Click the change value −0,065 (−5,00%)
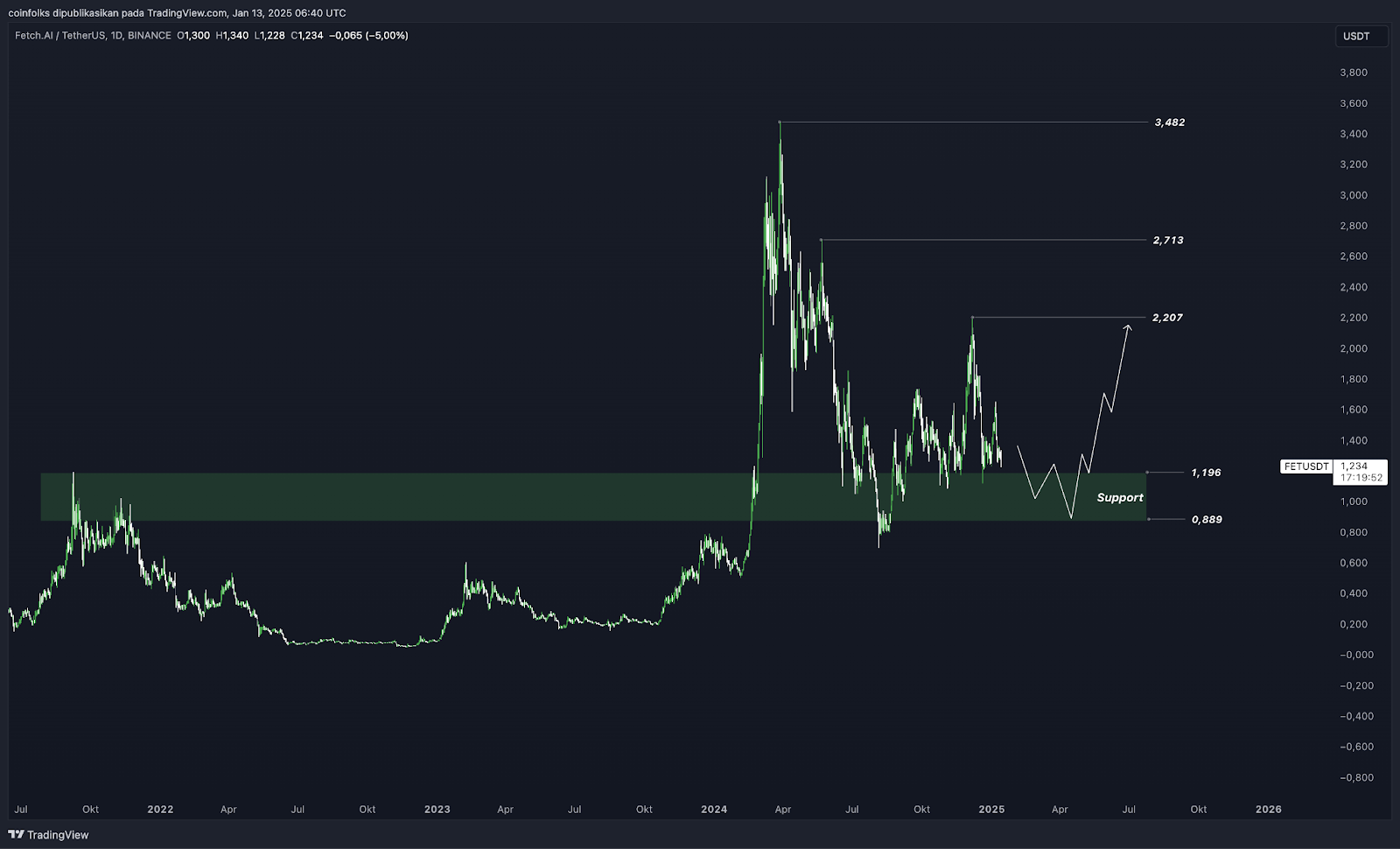The height and width of the screenshot is (849, 1400). tap(368, 36)
